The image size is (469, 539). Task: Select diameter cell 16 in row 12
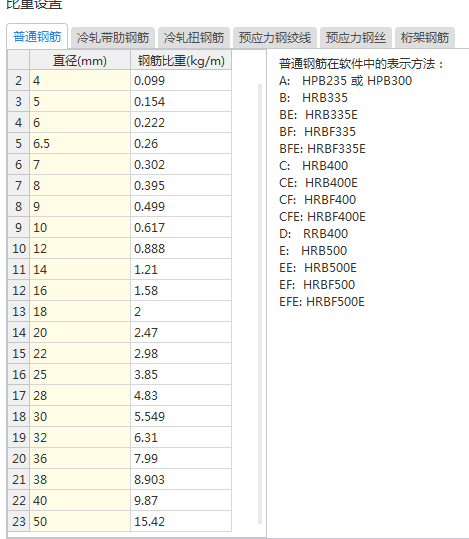pos(80,290)
